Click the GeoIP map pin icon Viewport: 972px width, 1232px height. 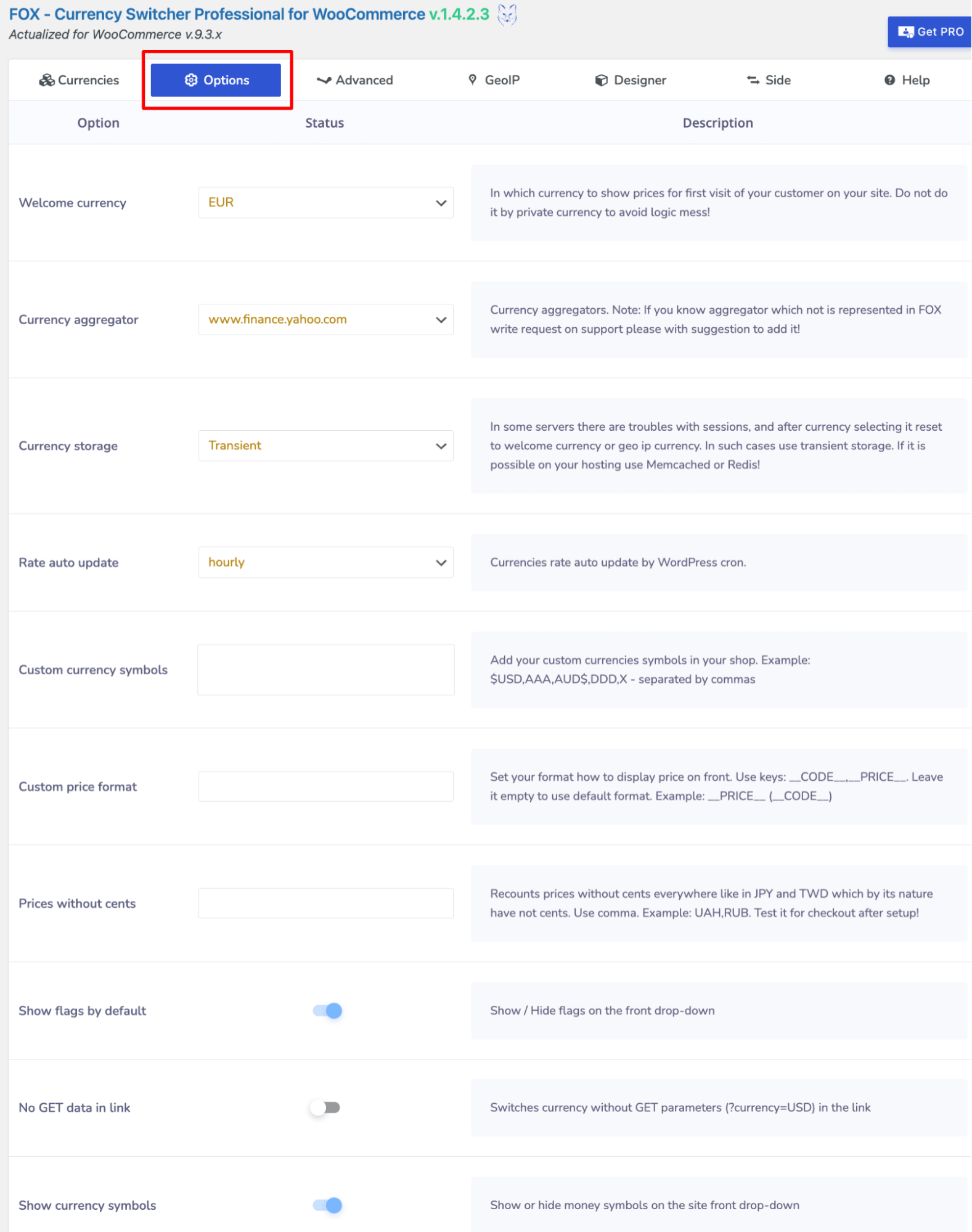pyautogui.click(x=473, y=80)
